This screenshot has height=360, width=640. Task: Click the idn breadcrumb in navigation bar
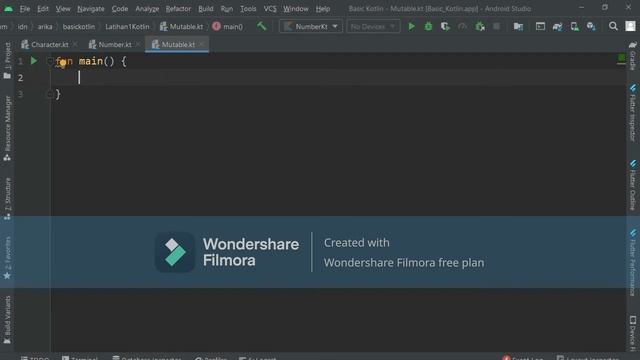click(x=22, y=27)
